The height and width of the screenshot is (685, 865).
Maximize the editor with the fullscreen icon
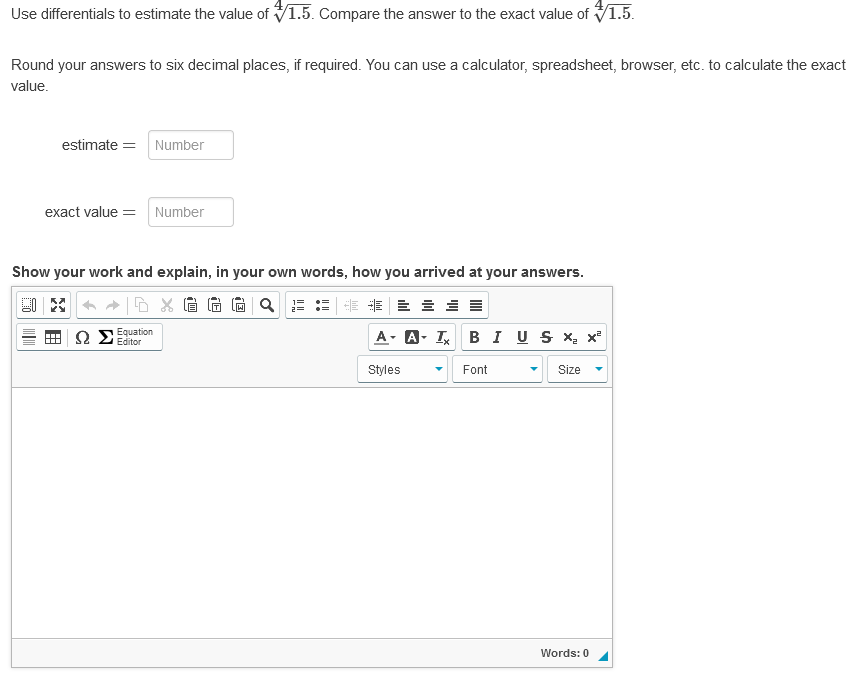click(58, 305)
